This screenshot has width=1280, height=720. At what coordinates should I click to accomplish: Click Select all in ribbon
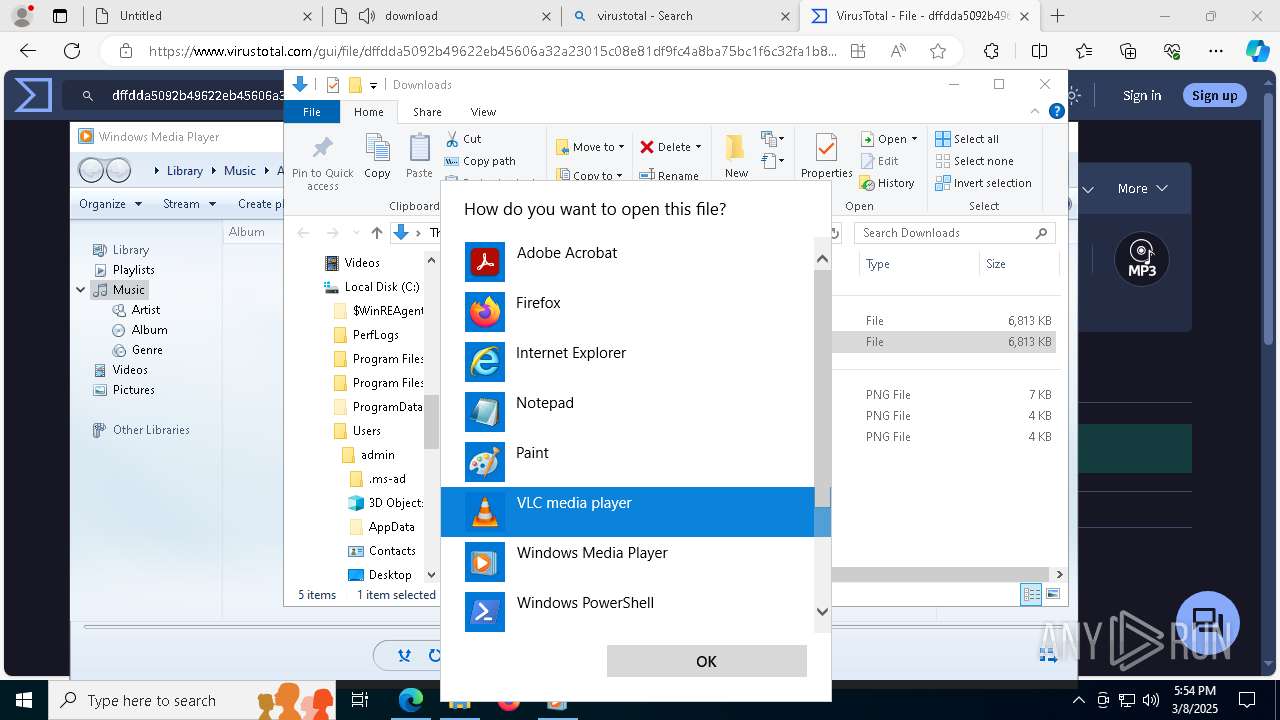click(x=966, y=139)
